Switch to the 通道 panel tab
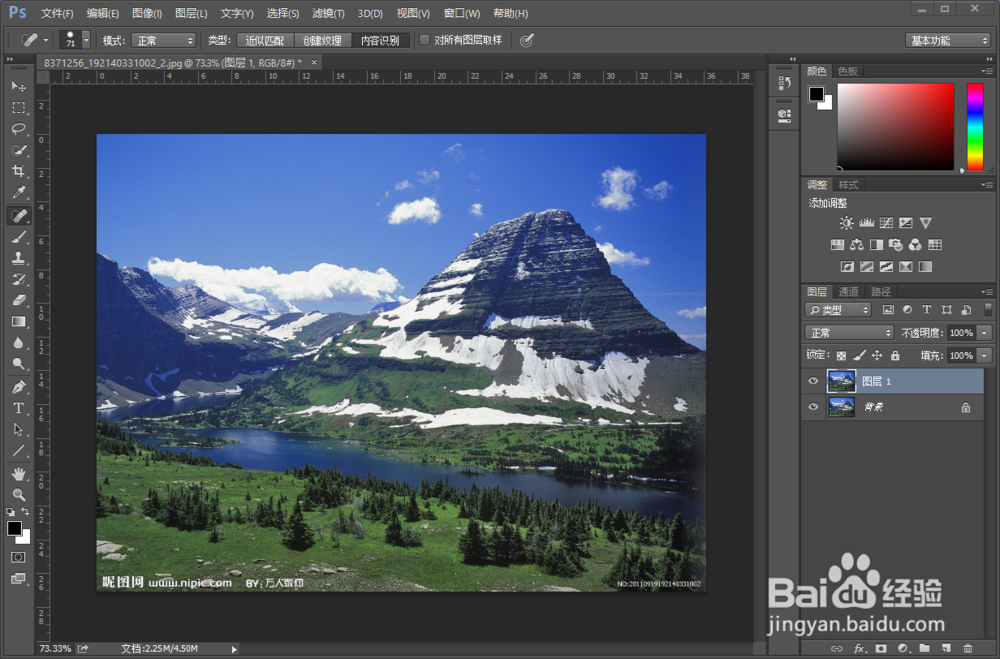This screenshot has height=659, width=1000. 848,292
